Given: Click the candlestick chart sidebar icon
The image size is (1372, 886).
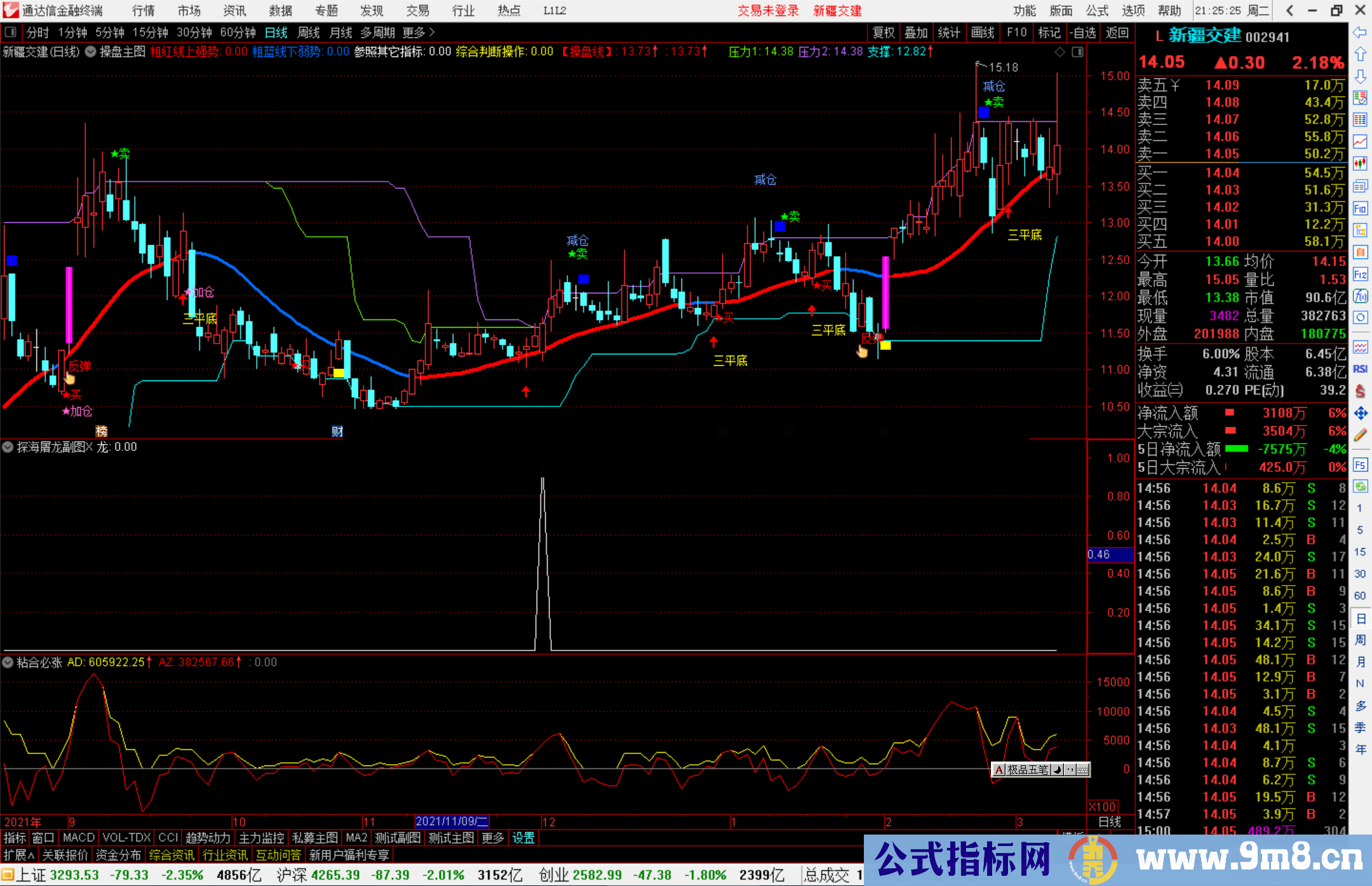Looking at the screenshot, I should (1360, 163).
